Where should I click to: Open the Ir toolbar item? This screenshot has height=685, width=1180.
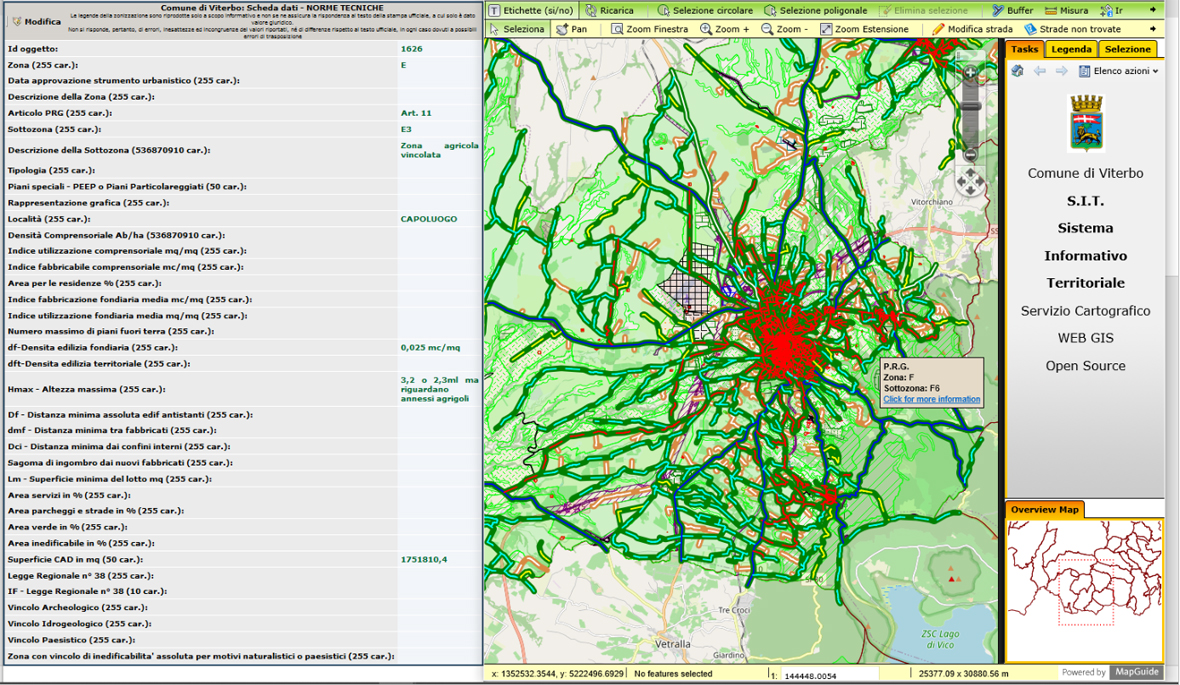pyautogui.click(x=1112, y=11)
